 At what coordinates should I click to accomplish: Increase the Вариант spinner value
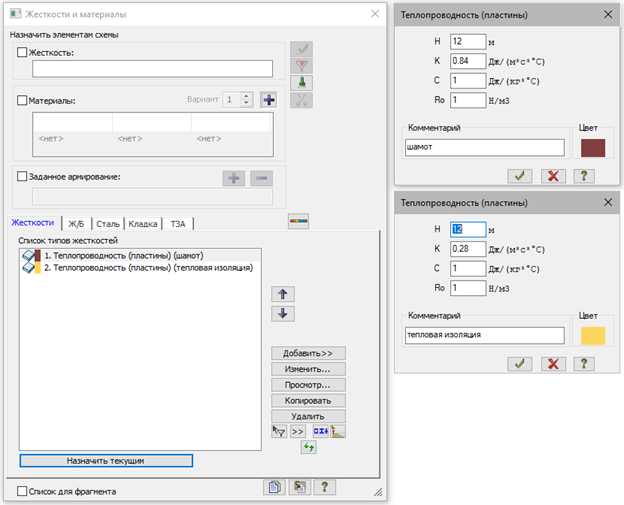(246, 96)
